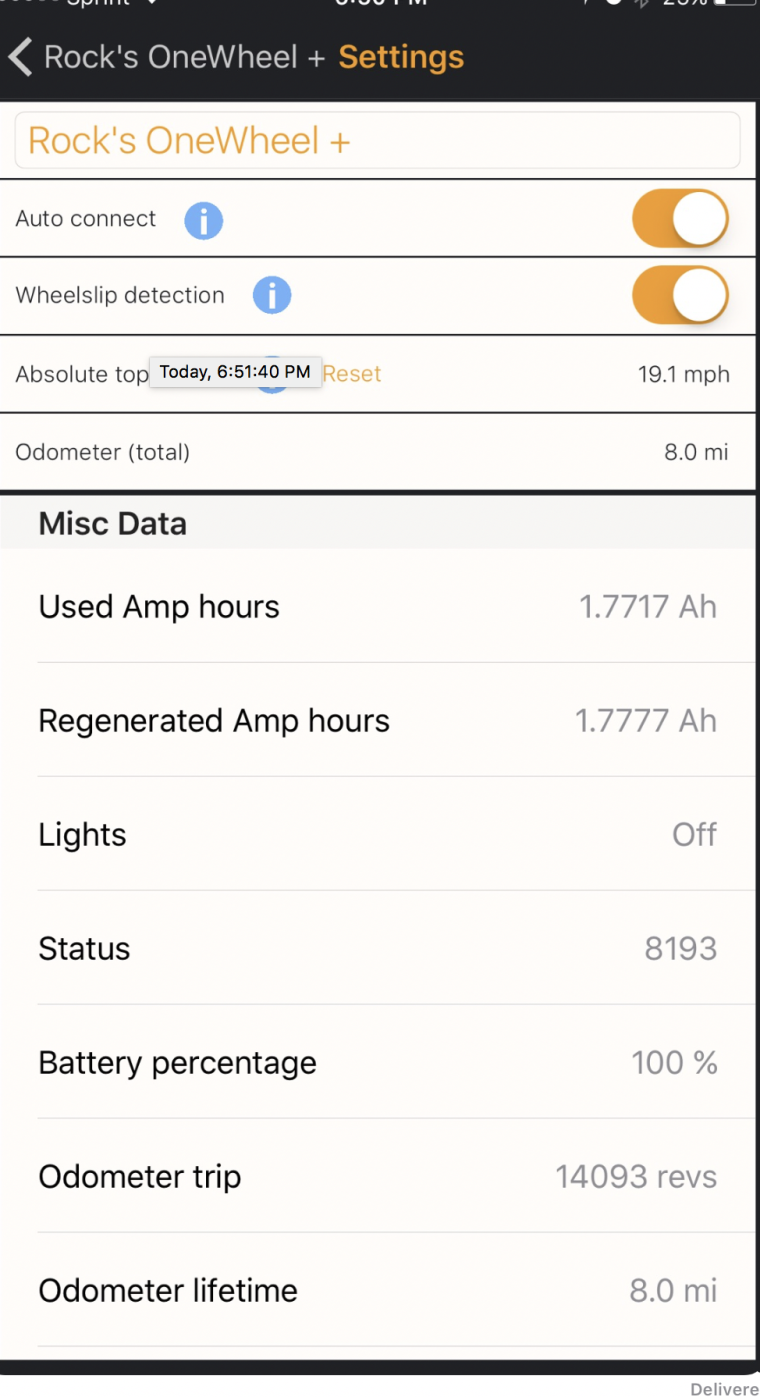This screenshot has height=1397, width=760.
Task: Tap the Odometer trip revs row
Action: (x=377, y=1177)
